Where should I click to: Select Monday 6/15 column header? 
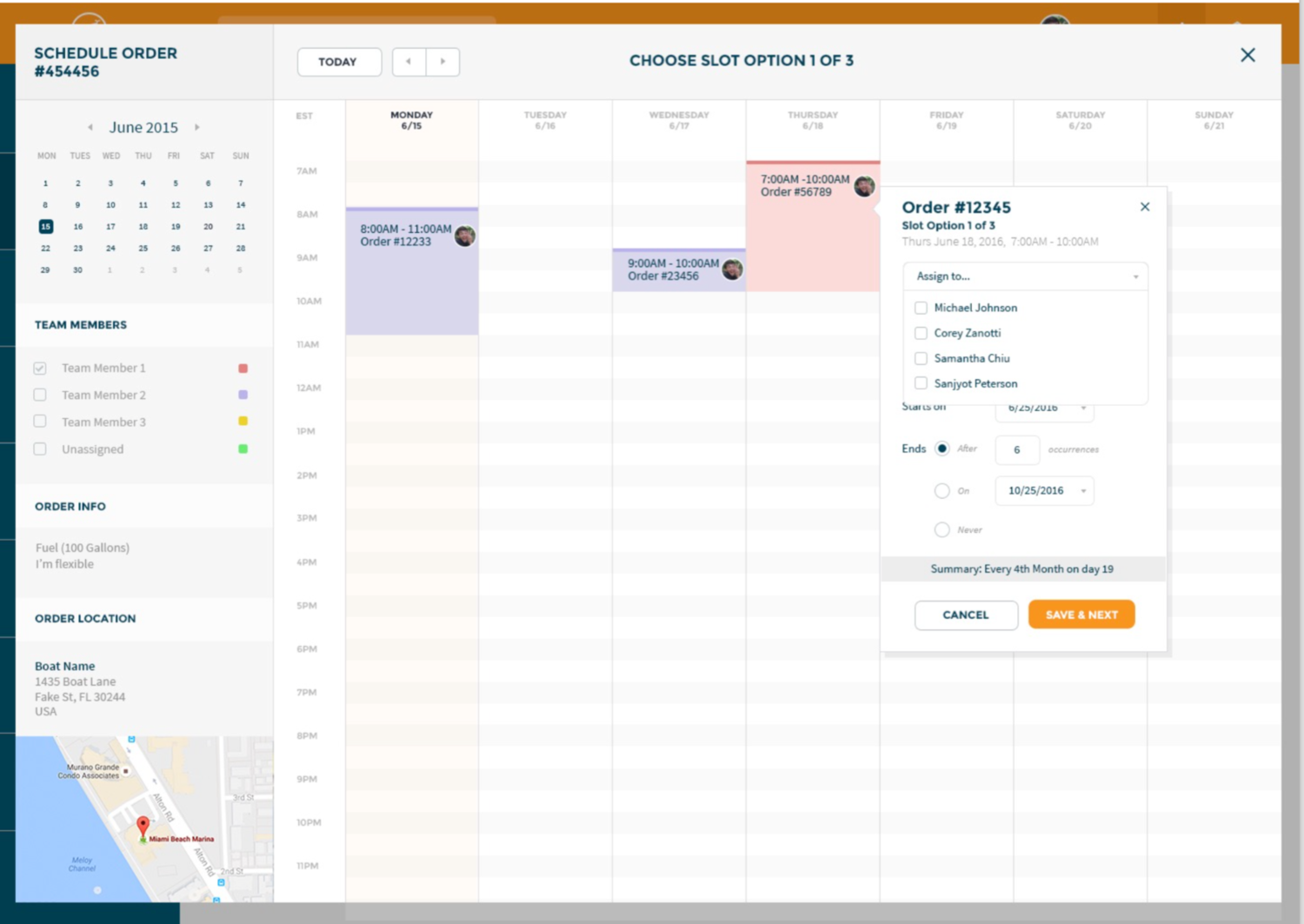pyautogui.click(x=412, y=120)
